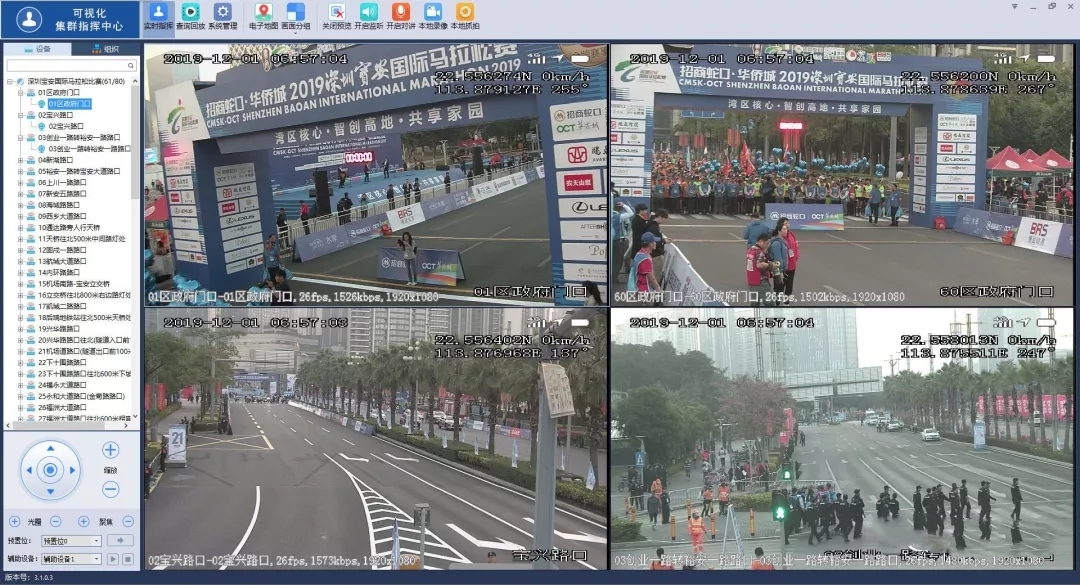This screenshot has width=1080, height=585.
Task: Click the PTZ center button
Action: [50, 471]
